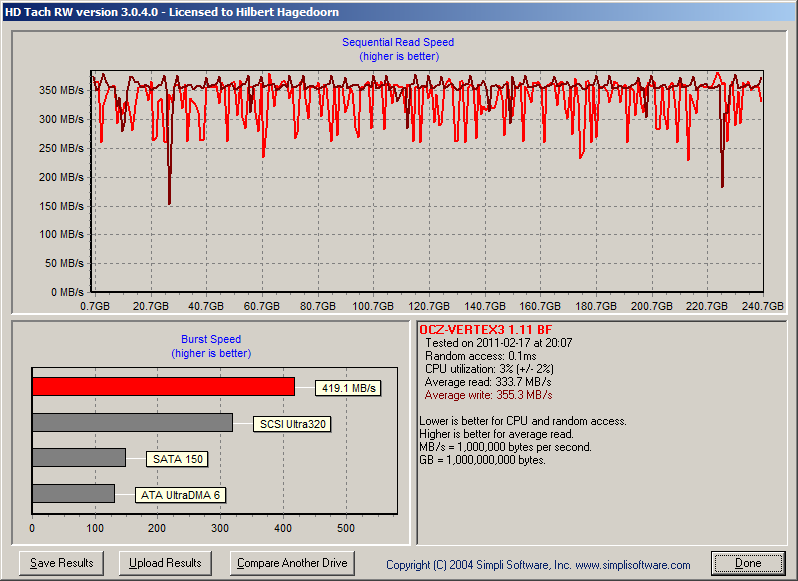Click the Average read 333.7 MB/s line
This screenshot has width=798, height=581.
[487, 382]
